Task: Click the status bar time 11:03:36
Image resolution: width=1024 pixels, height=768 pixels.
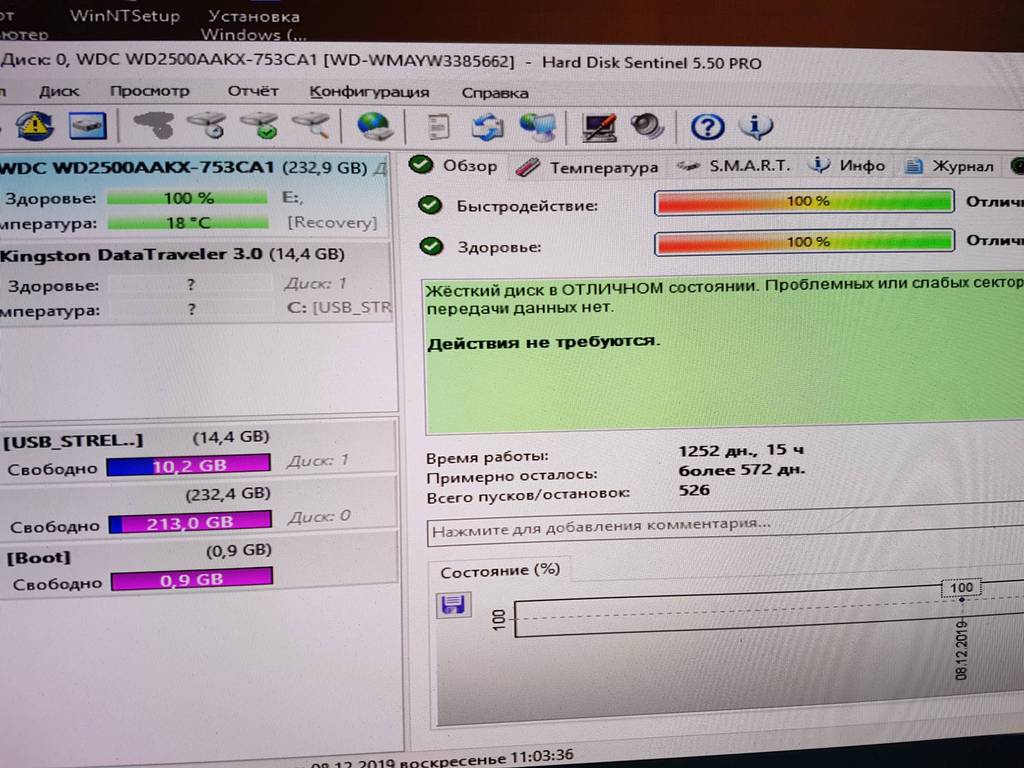Action: tap(541, 757)
